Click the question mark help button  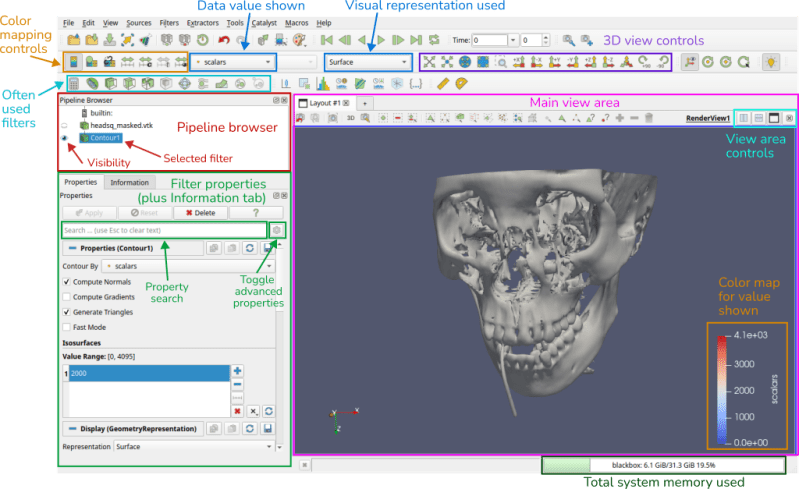[256, 213]
